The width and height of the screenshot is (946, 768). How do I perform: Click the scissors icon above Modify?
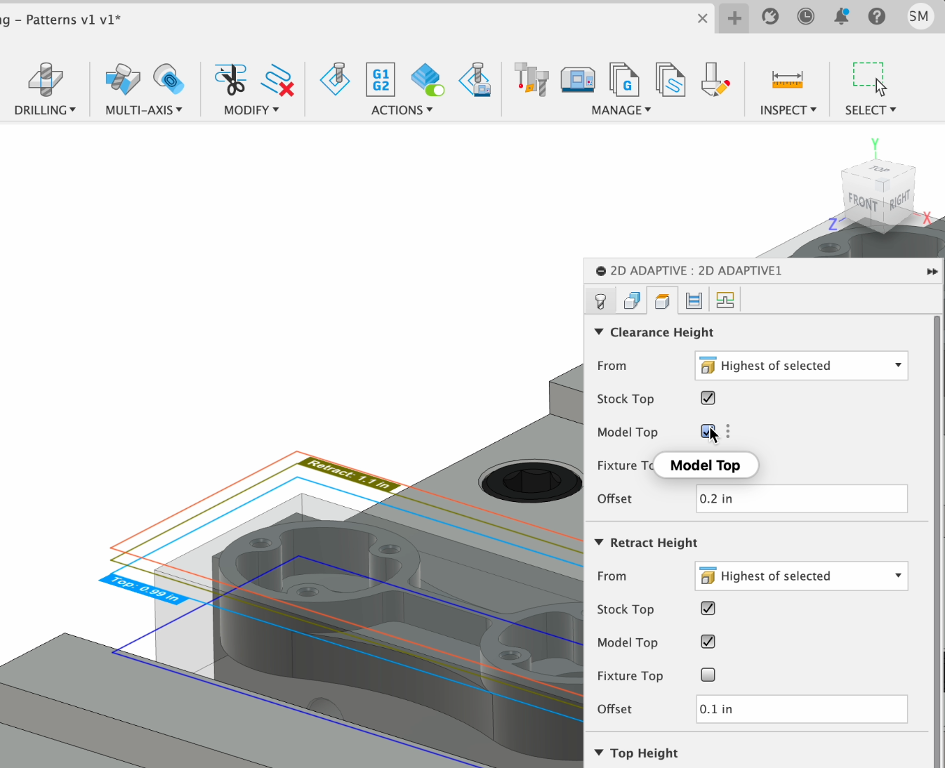[x=230, y=80]
